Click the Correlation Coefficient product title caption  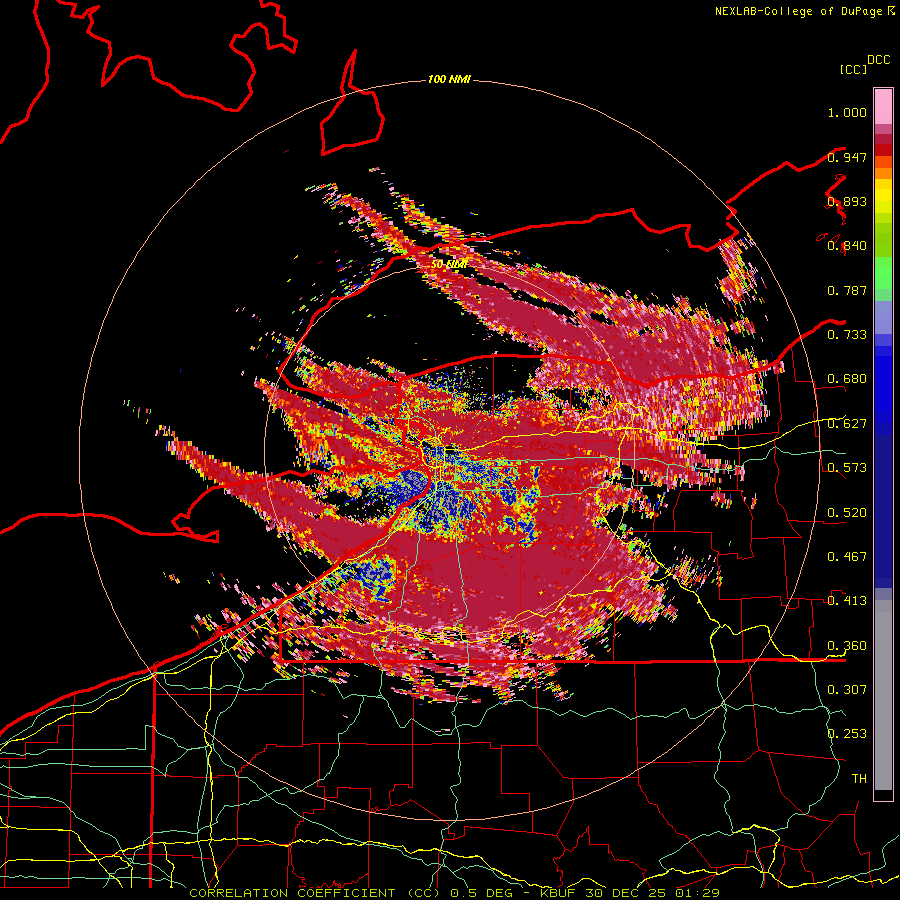tap(315, 893)
